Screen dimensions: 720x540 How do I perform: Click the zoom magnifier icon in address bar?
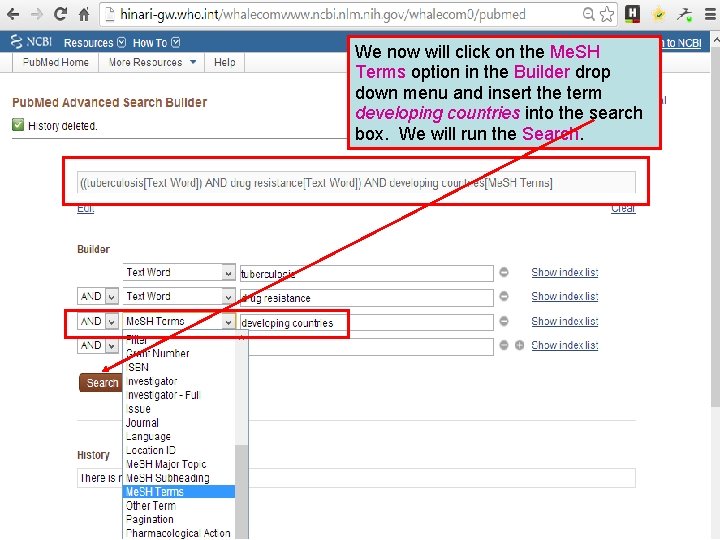(588, 14)
